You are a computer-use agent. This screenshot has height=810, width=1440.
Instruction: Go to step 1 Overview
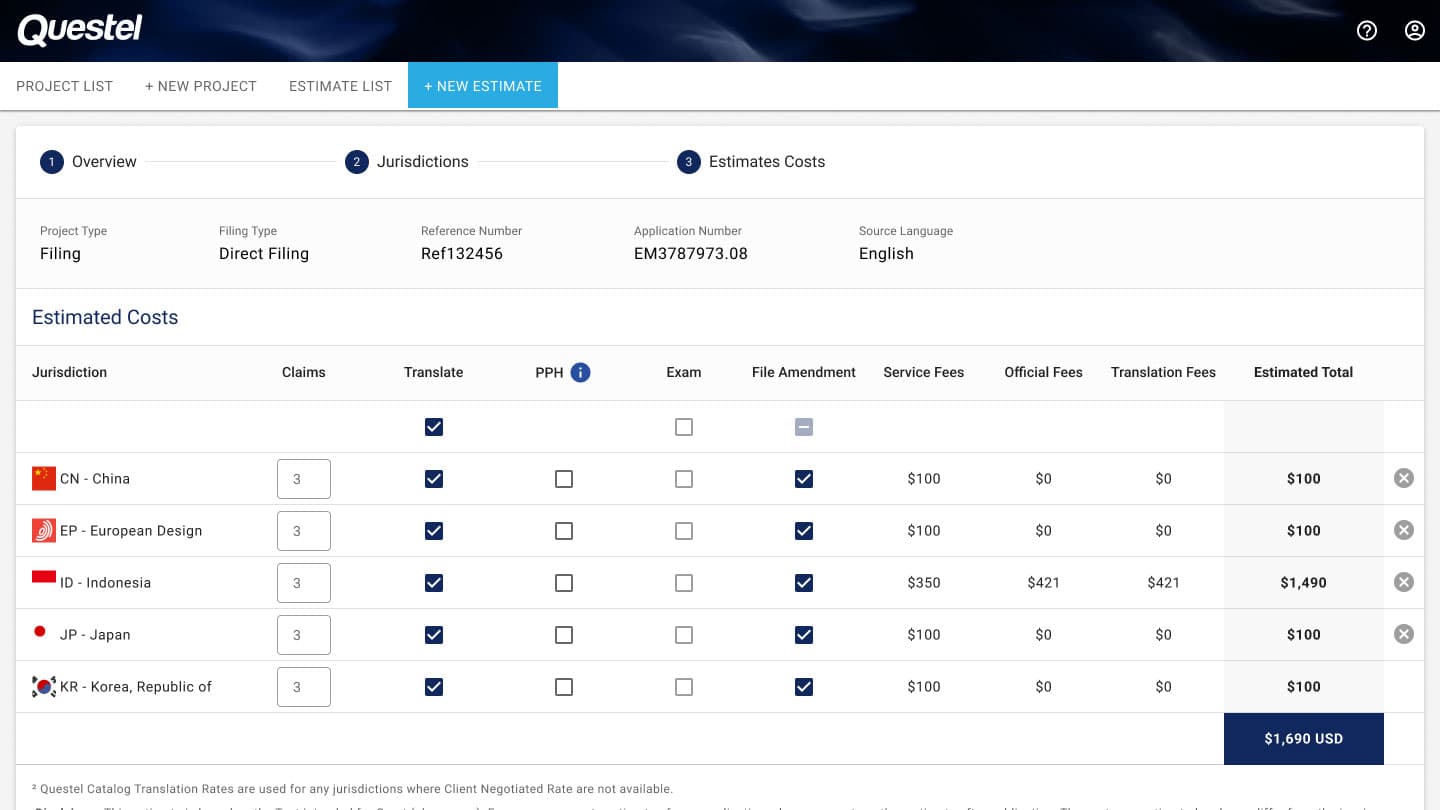click(88, 162)
